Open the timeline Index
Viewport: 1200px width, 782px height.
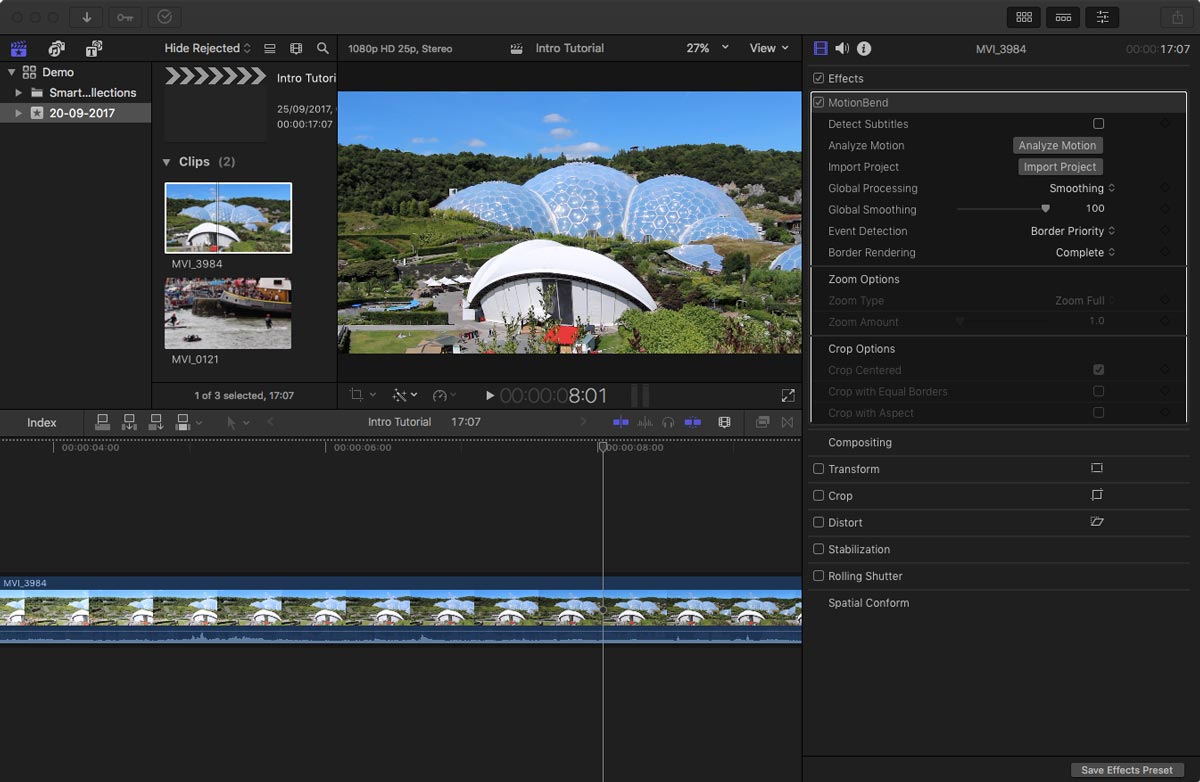(42, 422)
